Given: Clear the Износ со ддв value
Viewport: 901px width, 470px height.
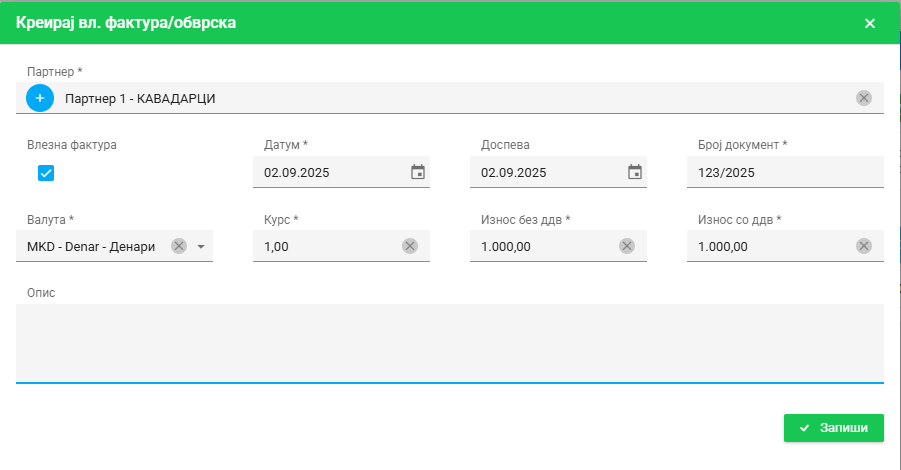Looking at the screenshot, I should coord(864,246).
